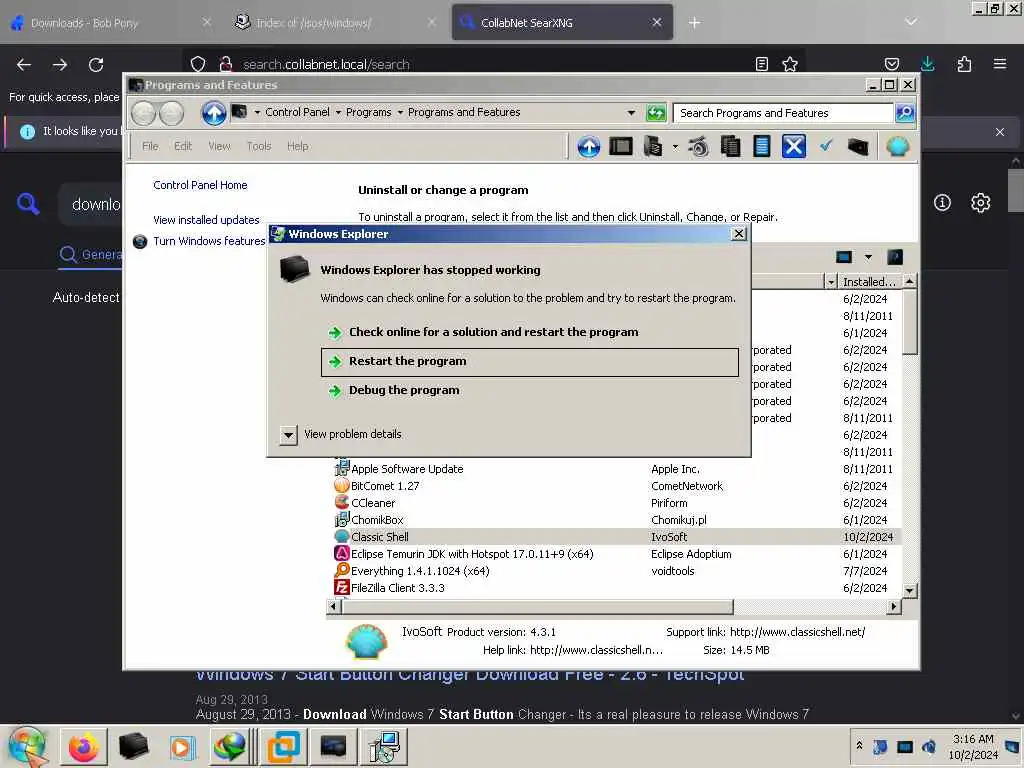Image resolution: width=1024 pixels, height=768 pixels.
Task: Expand View problem details arrow
Action: click(288, 435)
